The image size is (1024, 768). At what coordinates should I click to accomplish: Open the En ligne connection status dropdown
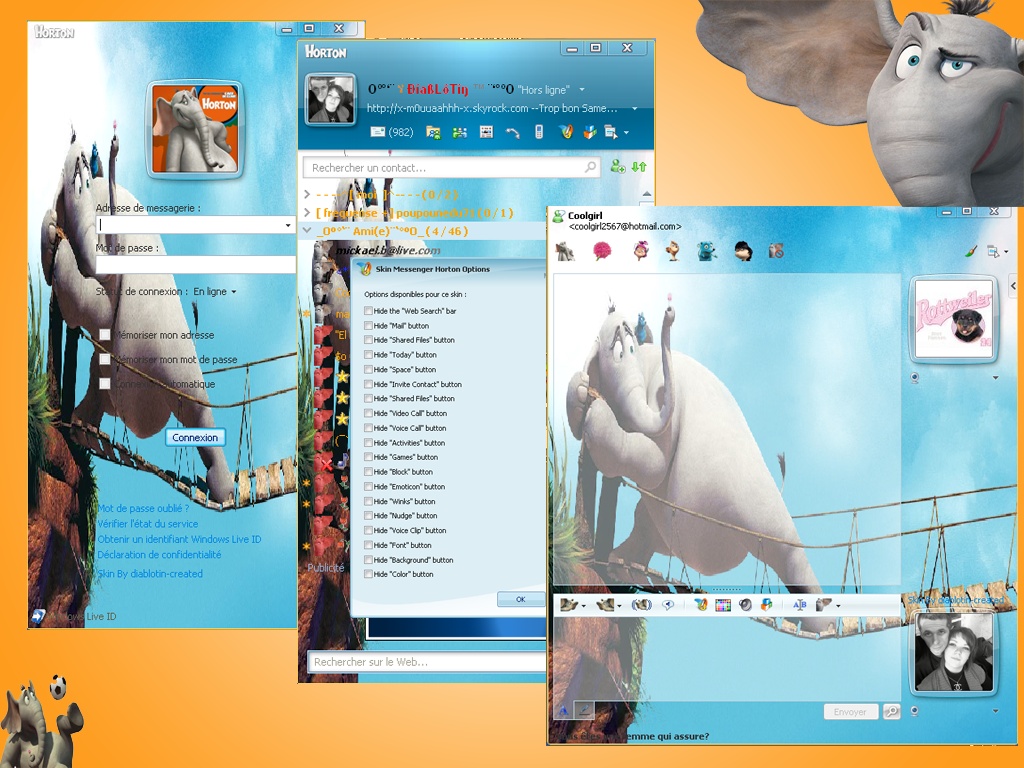coord(234,292)
